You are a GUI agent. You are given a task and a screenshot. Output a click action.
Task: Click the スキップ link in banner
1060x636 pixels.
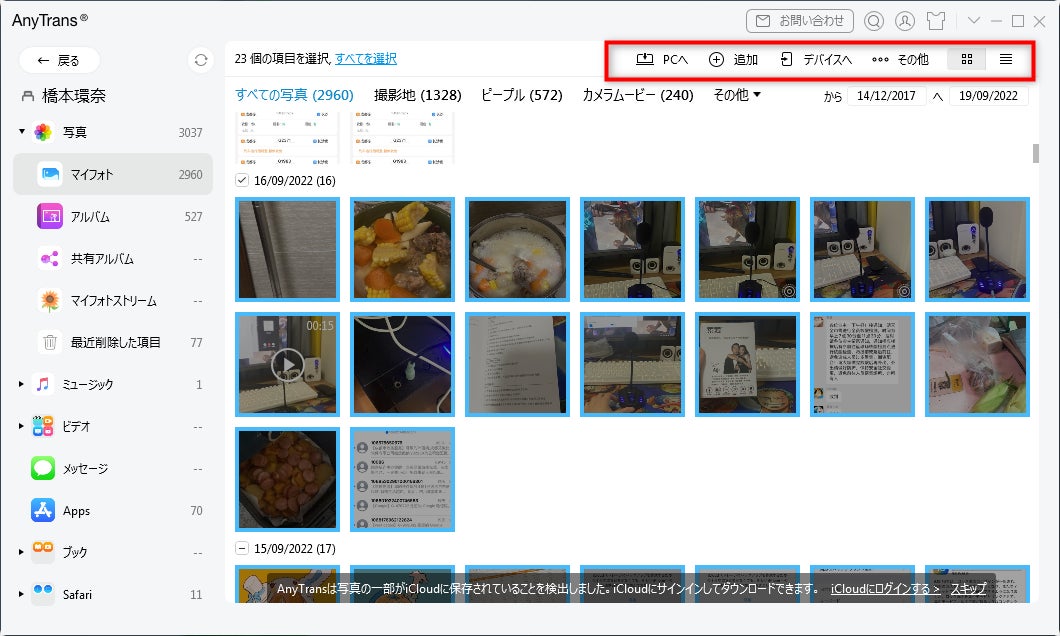point(969,589)
